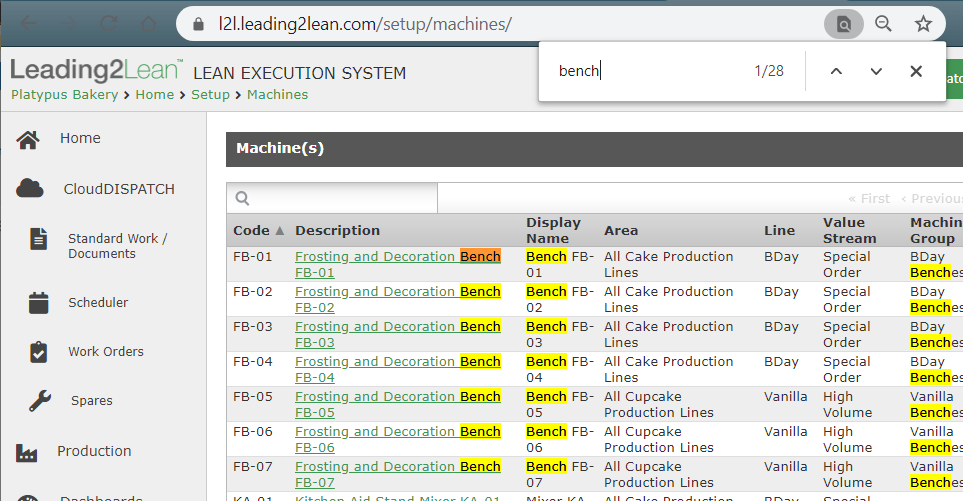Open Frosting and Decoration Bench FB-06 link
The image size is (963, 501).
pos(397,440)
